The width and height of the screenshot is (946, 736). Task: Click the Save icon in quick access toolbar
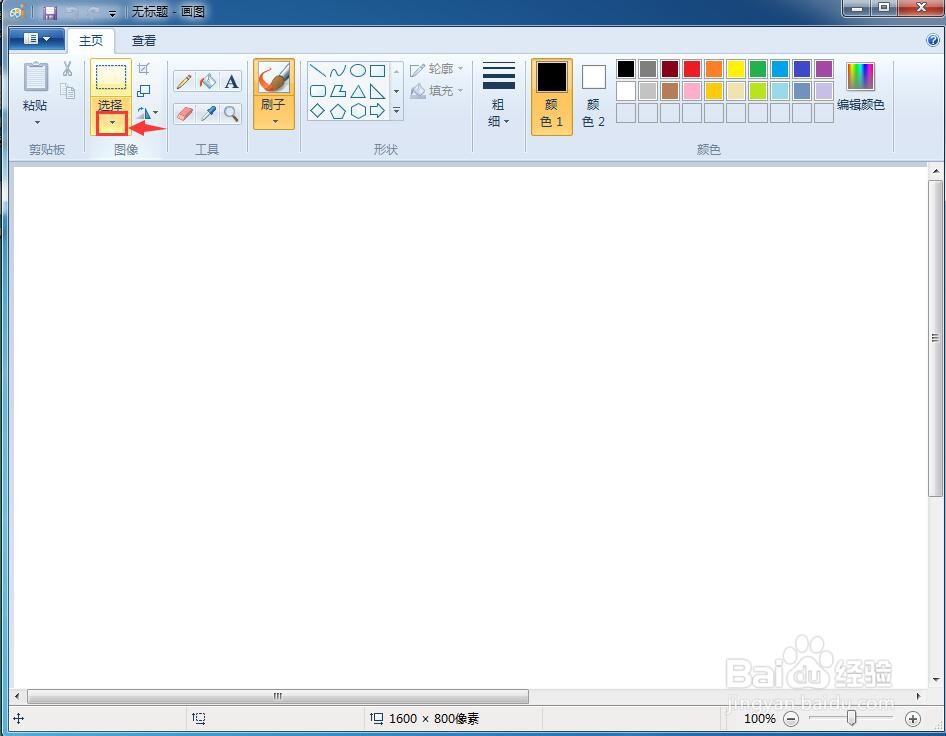(50, 12)
